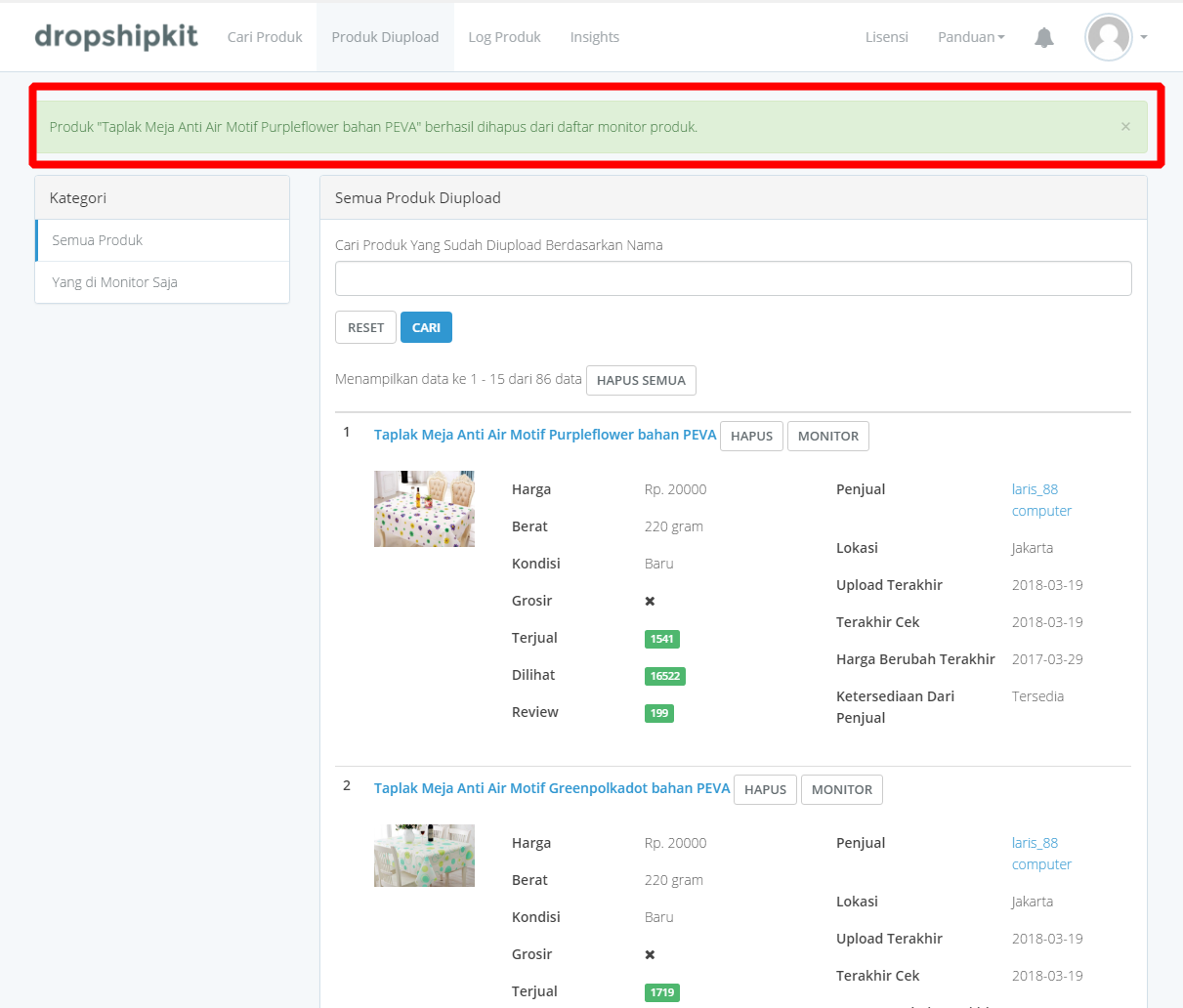The image size is (1183, 1008).
Task: Click HAPUS SEMUA button
Action: [x=641, y=380]
